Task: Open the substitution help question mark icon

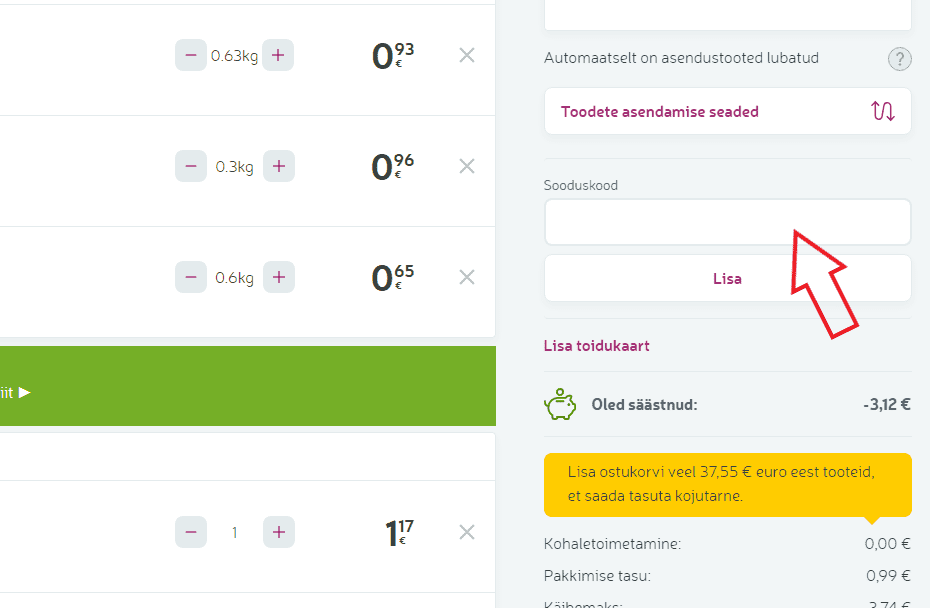Action: pos(900,59)
